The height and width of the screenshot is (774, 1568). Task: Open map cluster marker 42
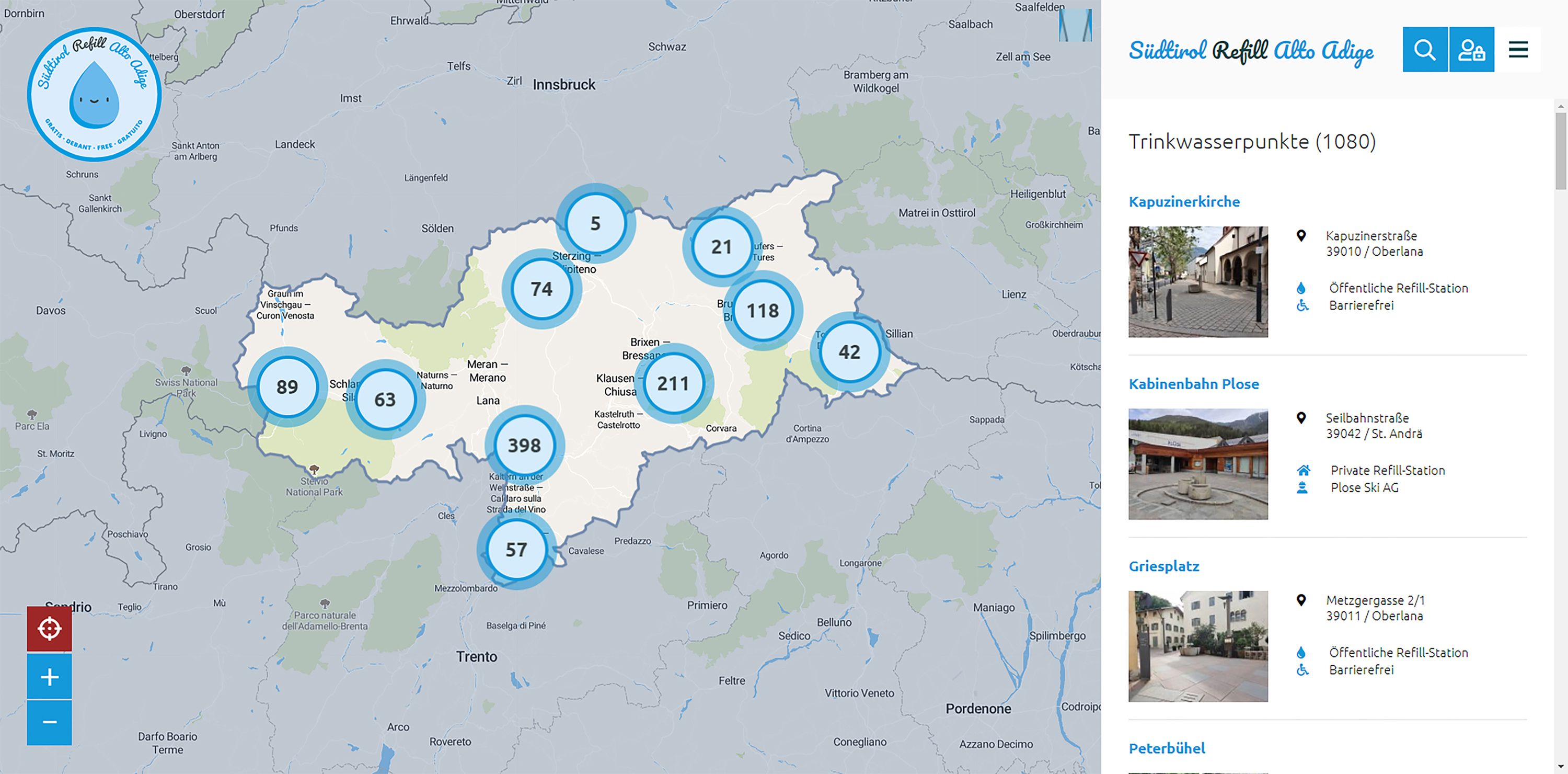(x=850, y=352)
